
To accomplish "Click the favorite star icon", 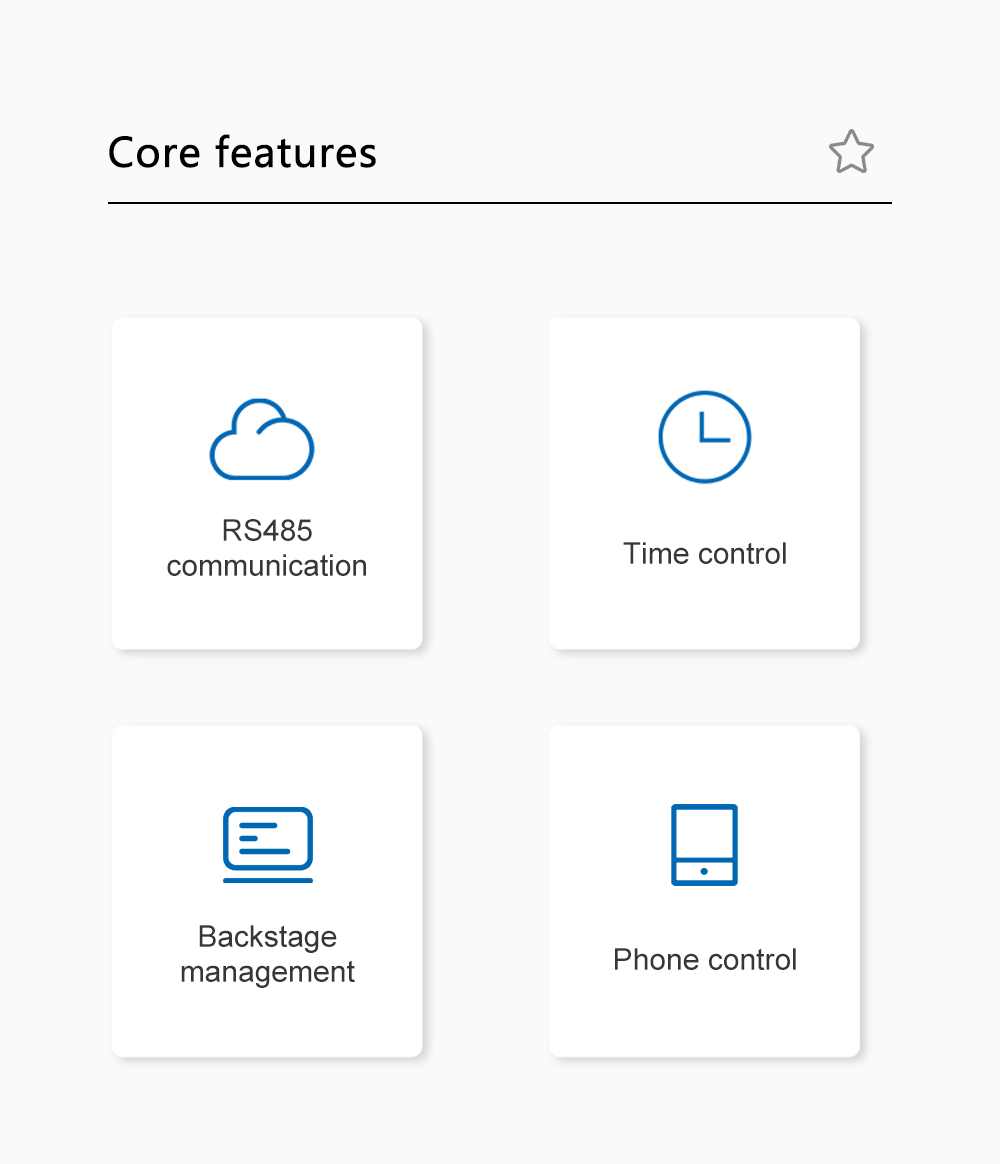I will 851,152.
